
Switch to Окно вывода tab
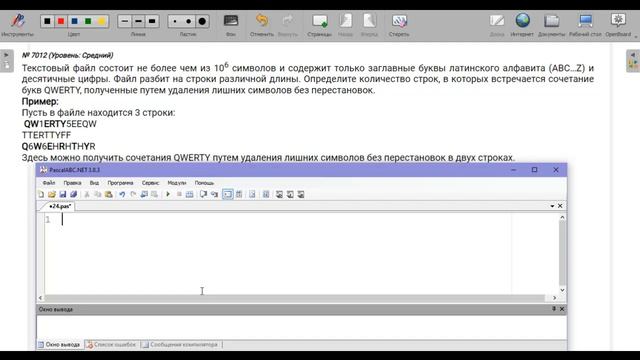point(60,345)
